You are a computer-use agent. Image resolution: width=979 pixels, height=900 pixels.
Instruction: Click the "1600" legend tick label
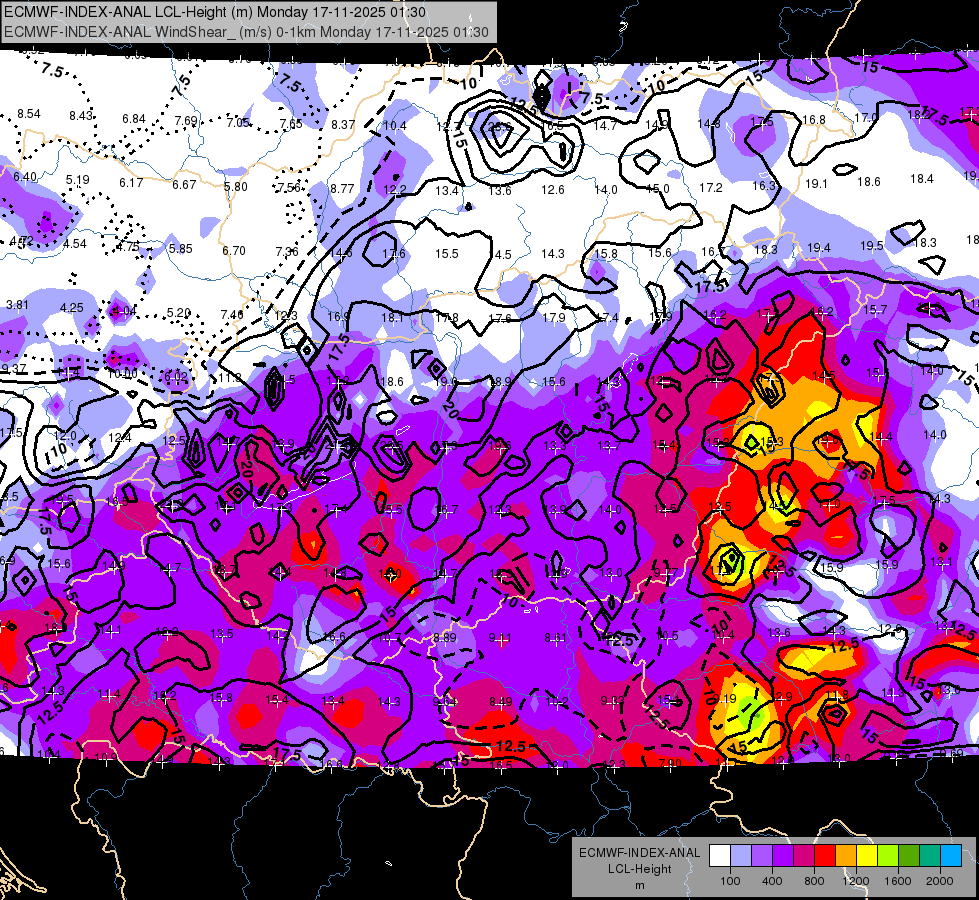pyautogui.click(x=897, y=881)
